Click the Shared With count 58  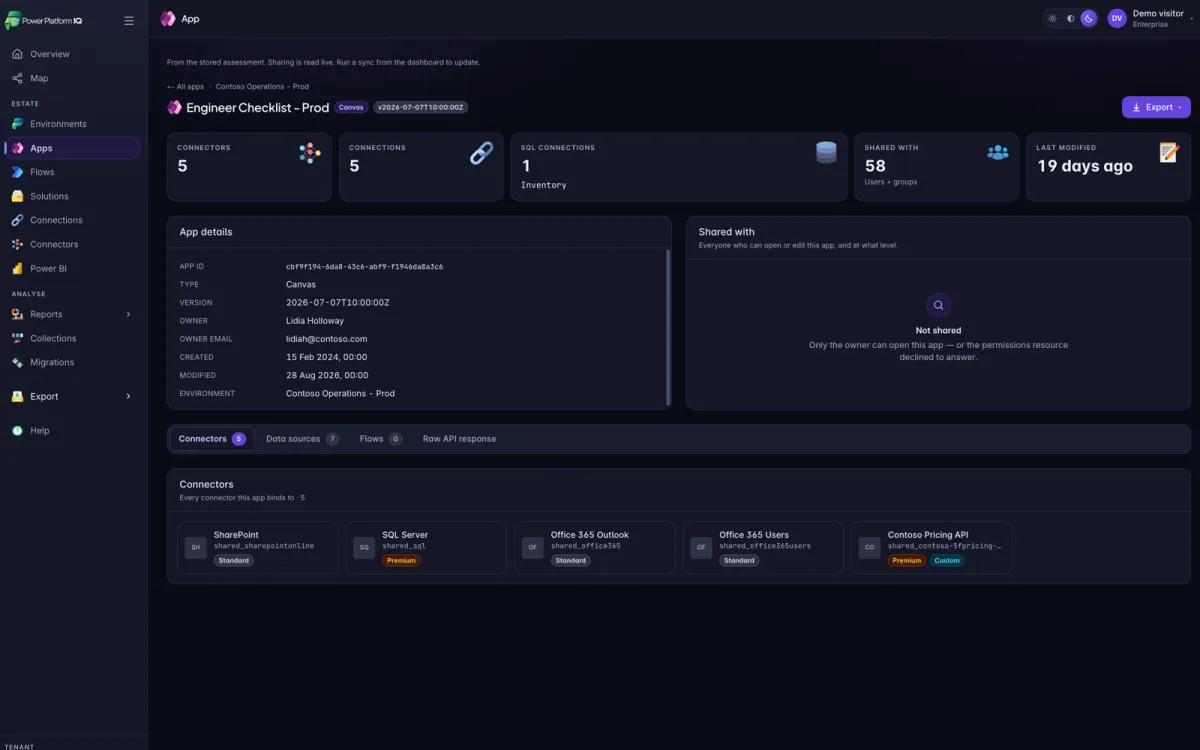[875, 166]
